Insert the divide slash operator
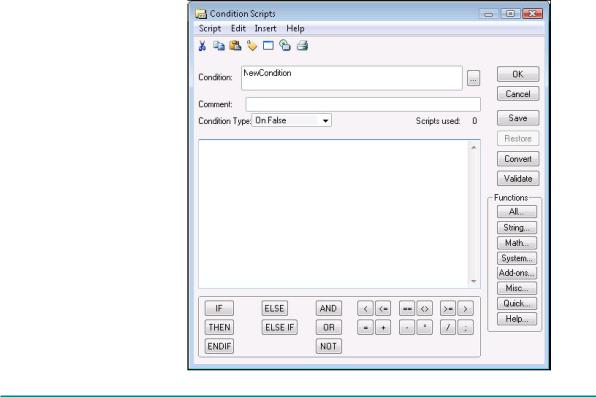The width and height of the screenshot is (596, 397). tap(448, 328)
